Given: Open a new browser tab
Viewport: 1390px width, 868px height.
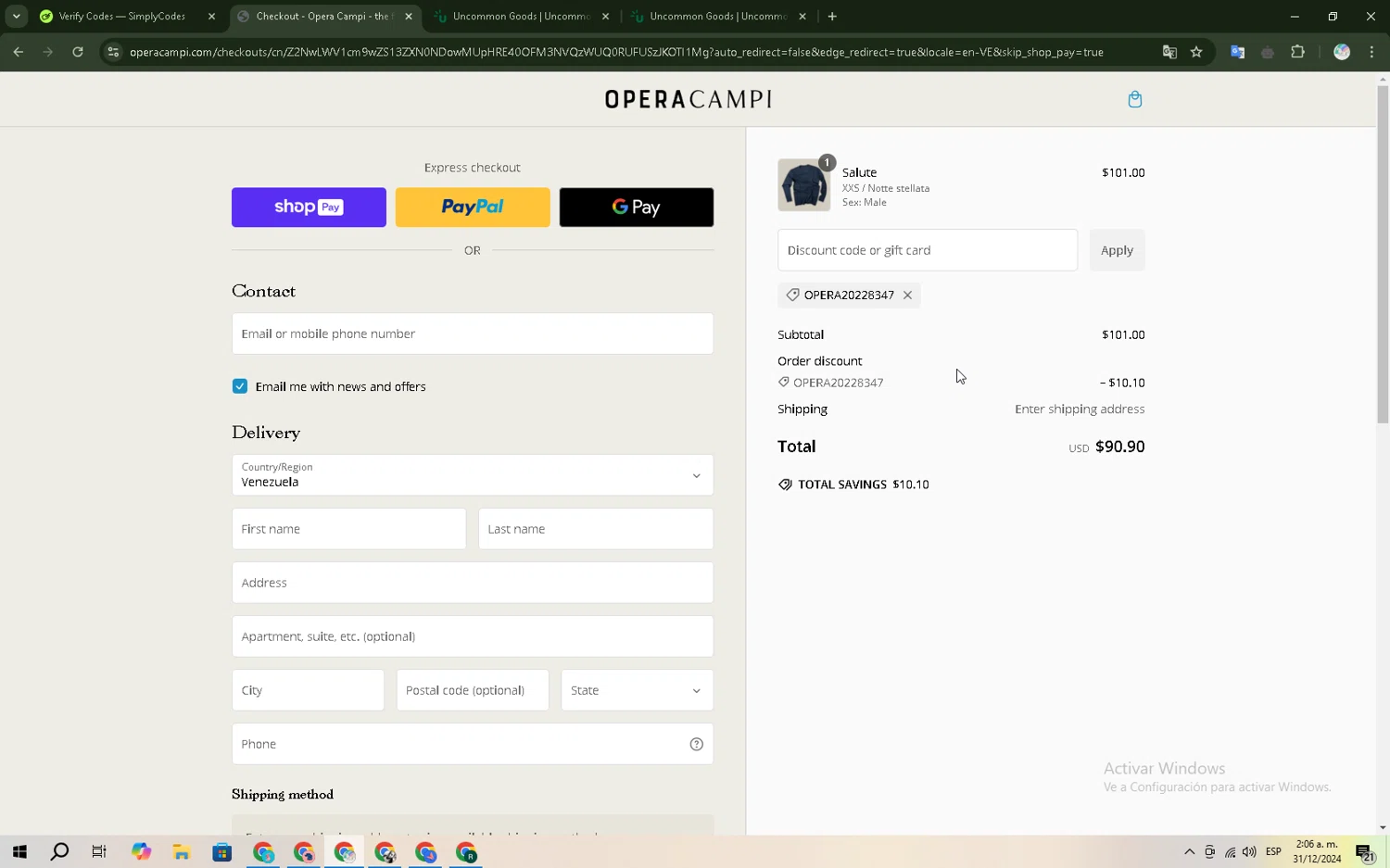Looking at the screenshot, I should point(832,16).
